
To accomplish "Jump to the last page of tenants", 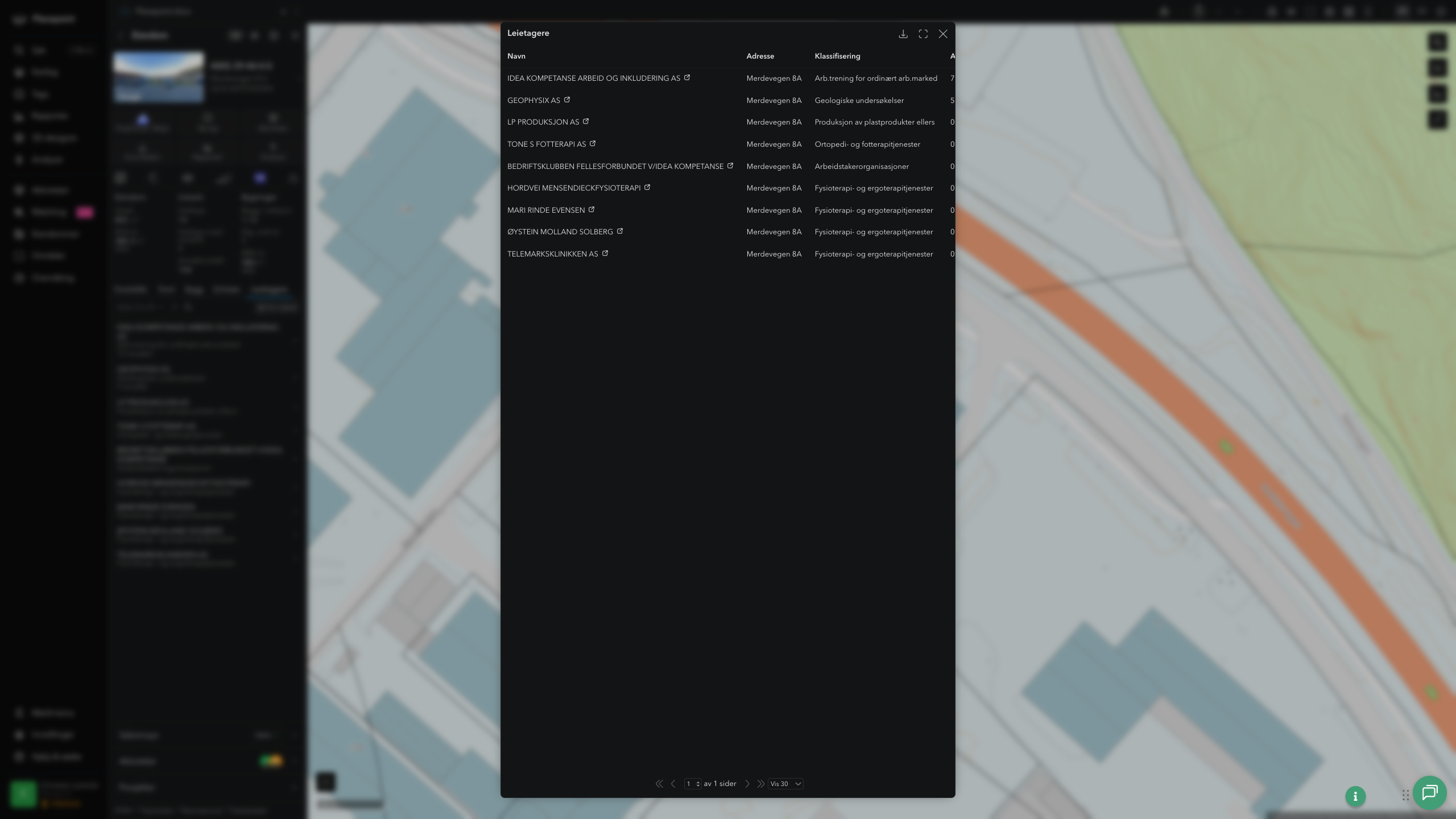I will tap(760, 784).
